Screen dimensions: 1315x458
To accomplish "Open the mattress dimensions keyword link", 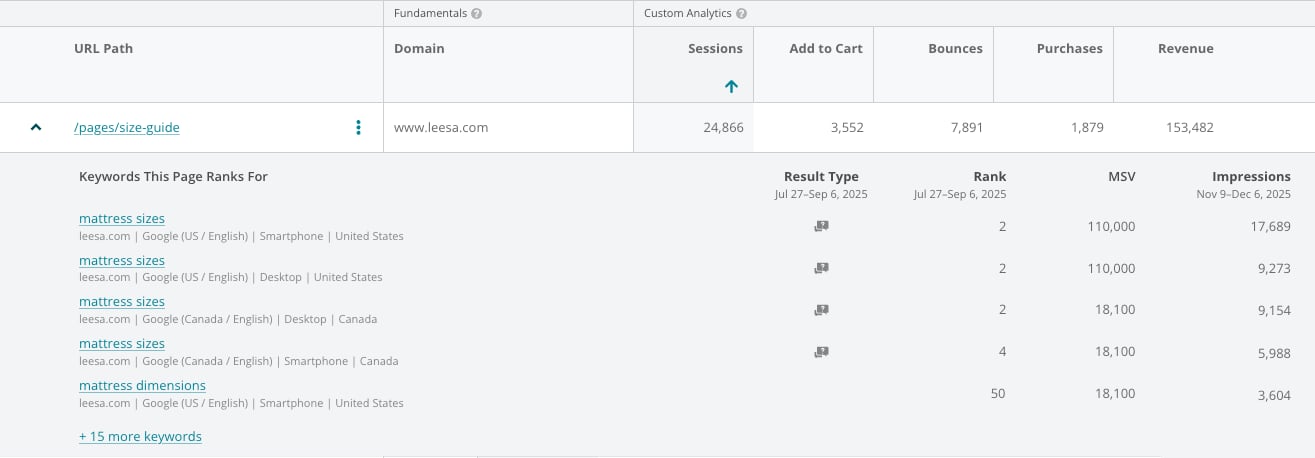I will coord(142,386).
